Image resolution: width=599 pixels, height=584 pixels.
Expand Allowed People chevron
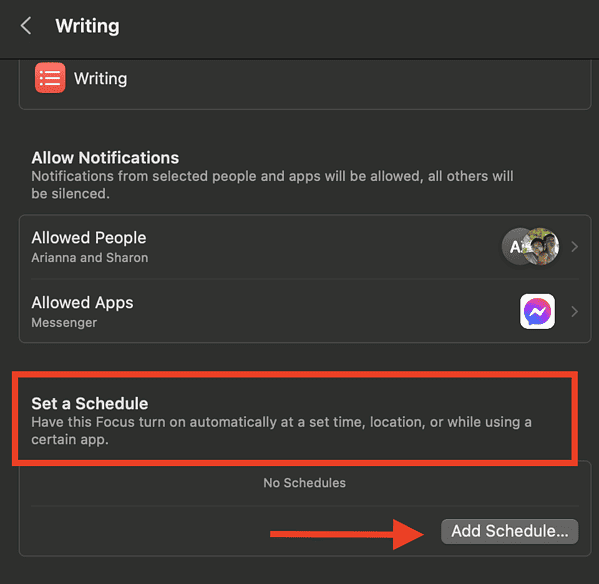(x=574, y=247)
